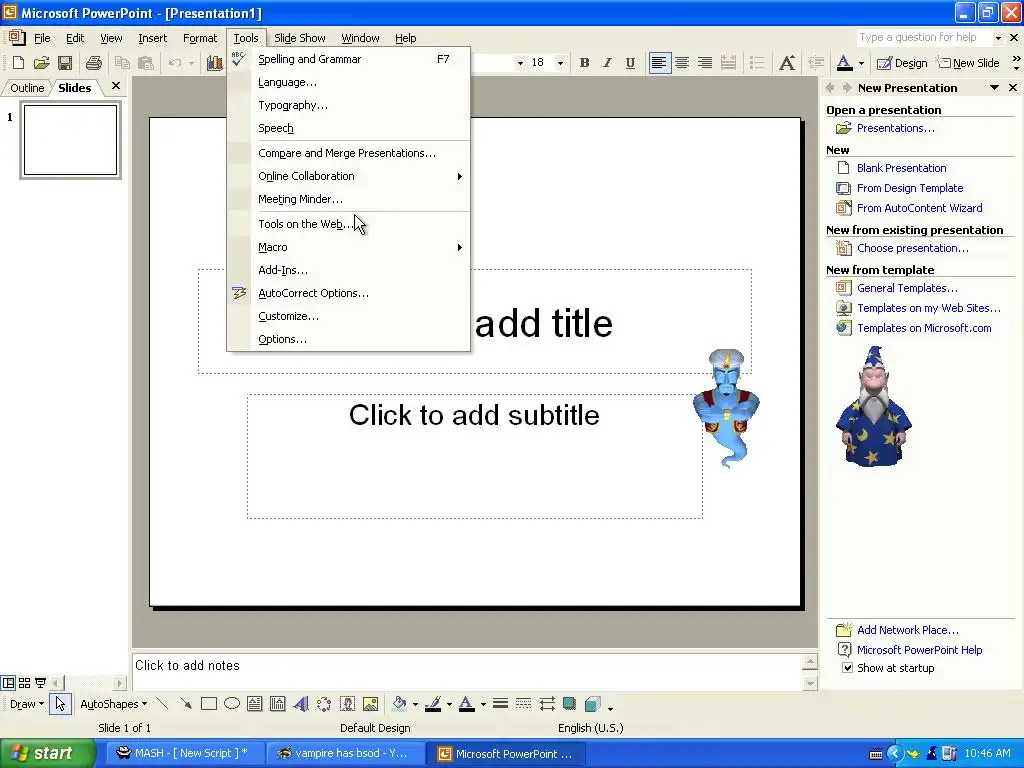
Task: Open the Draw menu dropdown
Action: (27, 704)
